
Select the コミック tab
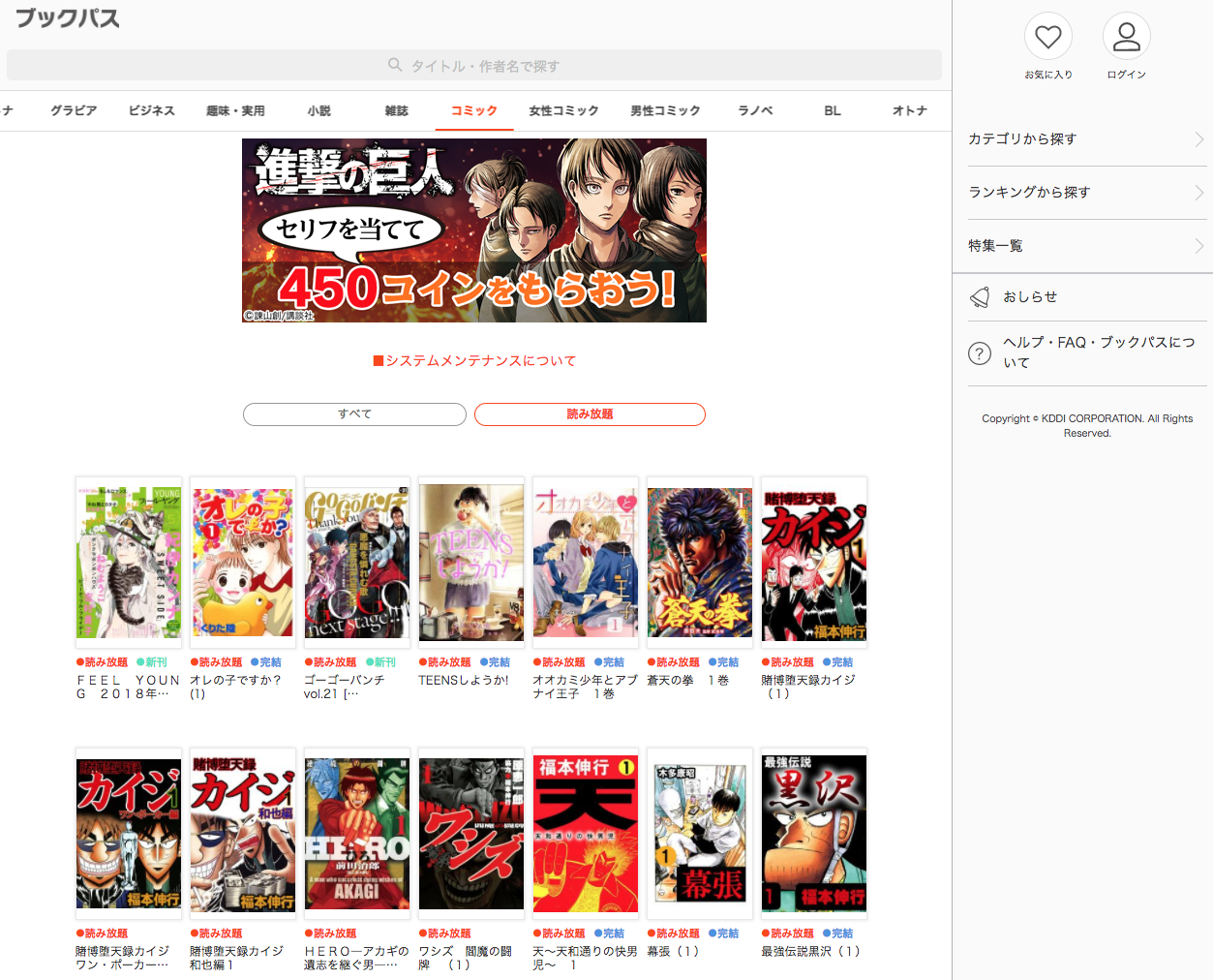[x=474, y=110]
